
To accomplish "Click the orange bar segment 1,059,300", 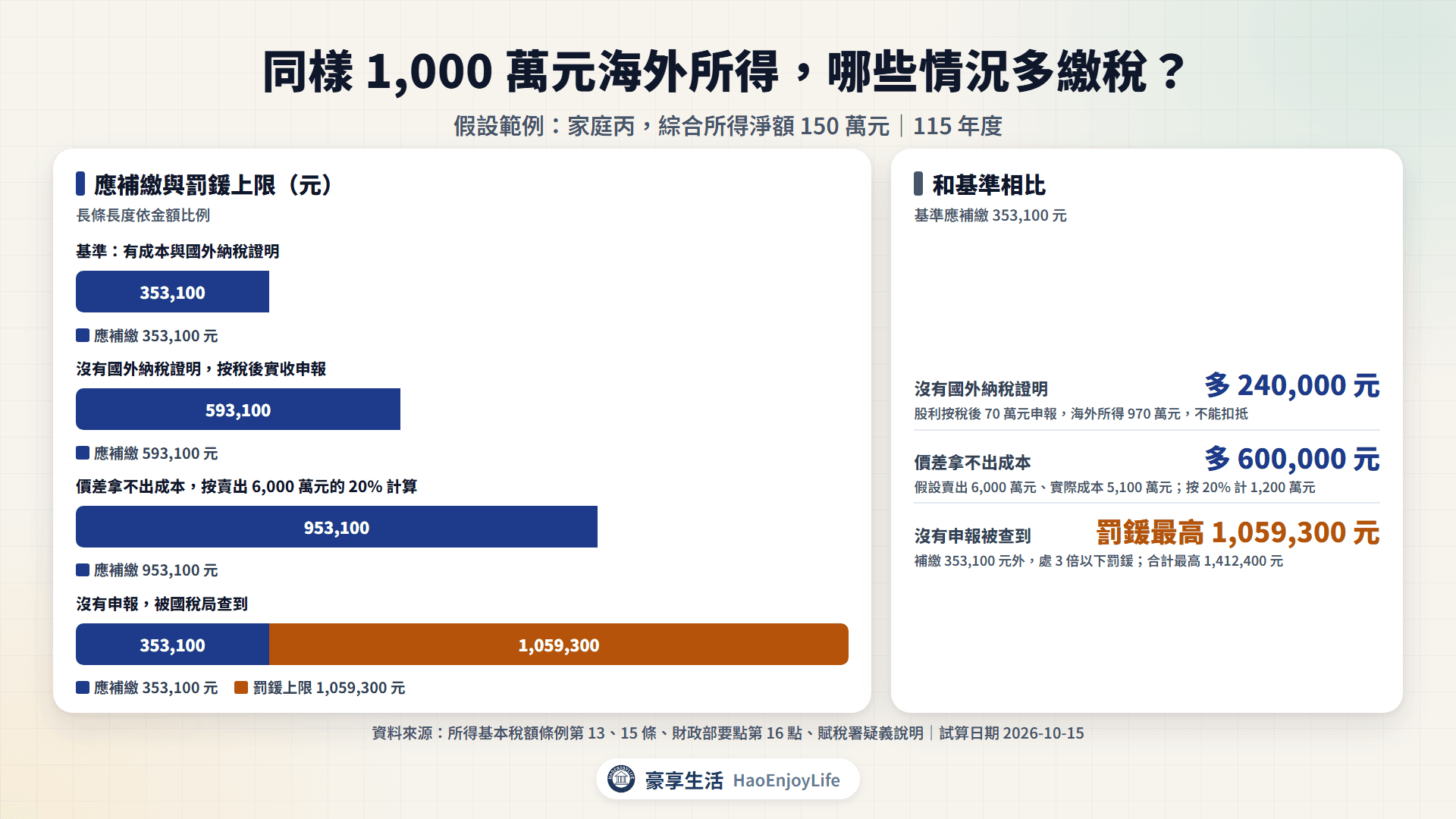I will [559, 645].
